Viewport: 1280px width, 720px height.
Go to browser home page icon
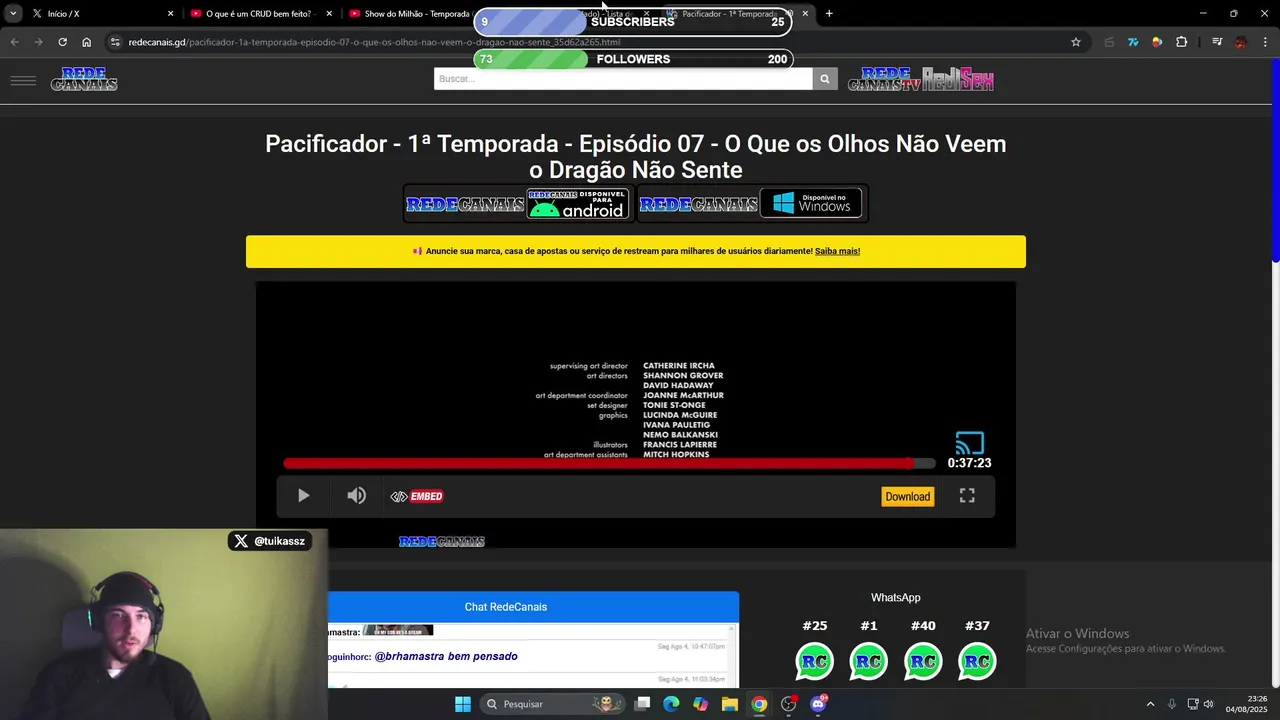pos(87,42)
